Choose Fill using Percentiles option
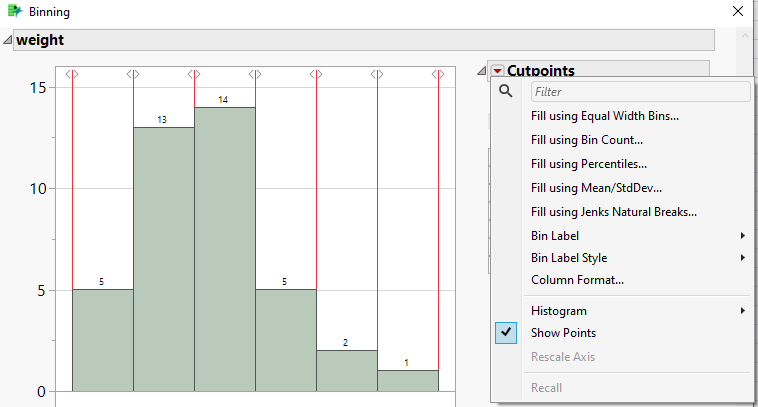 pyautogui.click(x=589, y=164)
